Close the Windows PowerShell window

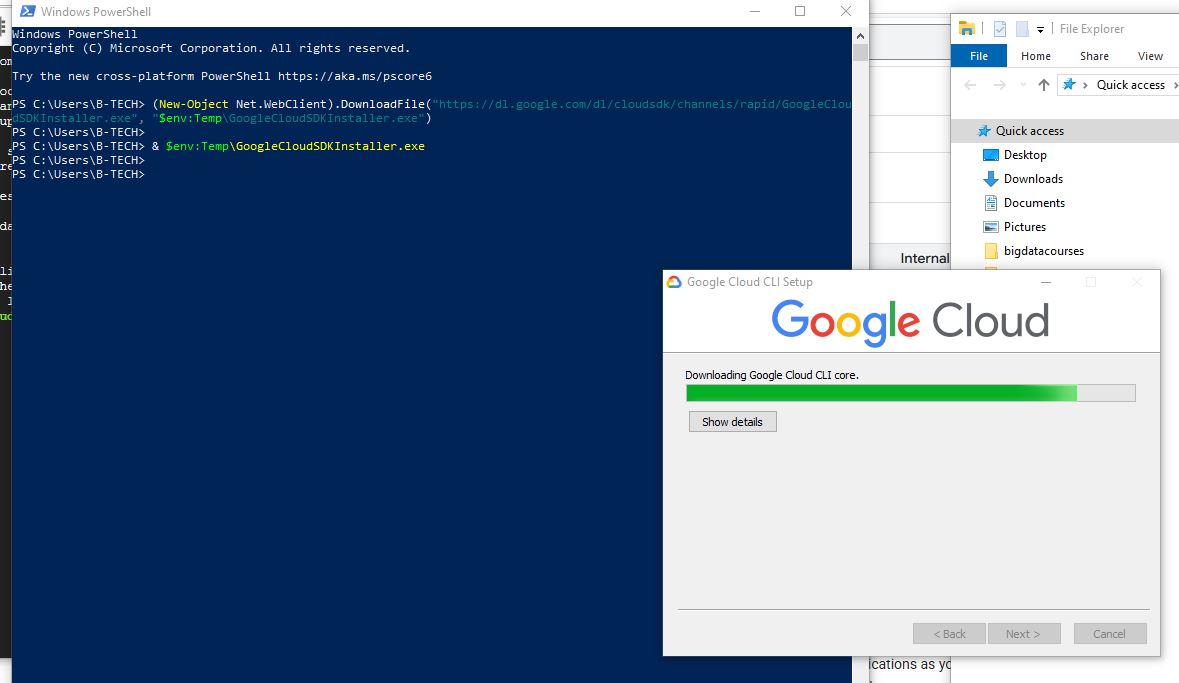(x=846, y=11)
